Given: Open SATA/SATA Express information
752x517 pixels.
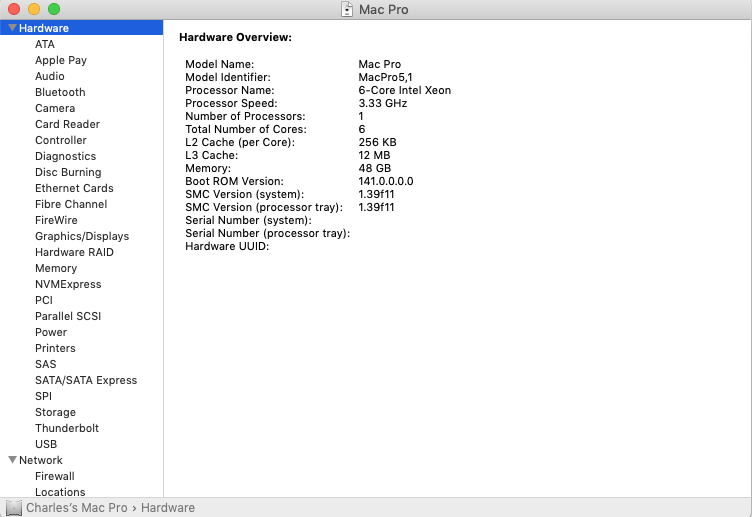Looking at the screenshot, I should pyautogui.click(x=86, y=380).
